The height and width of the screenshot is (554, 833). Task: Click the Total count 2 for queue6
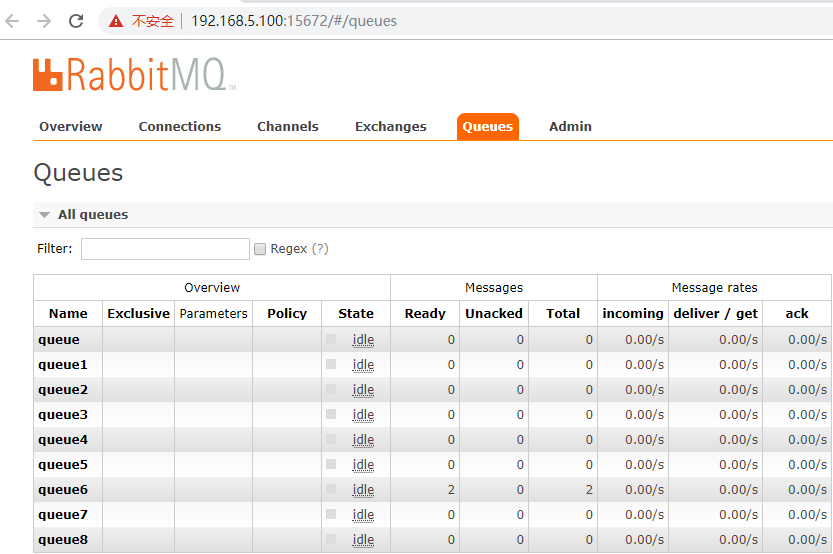(589, 490)
